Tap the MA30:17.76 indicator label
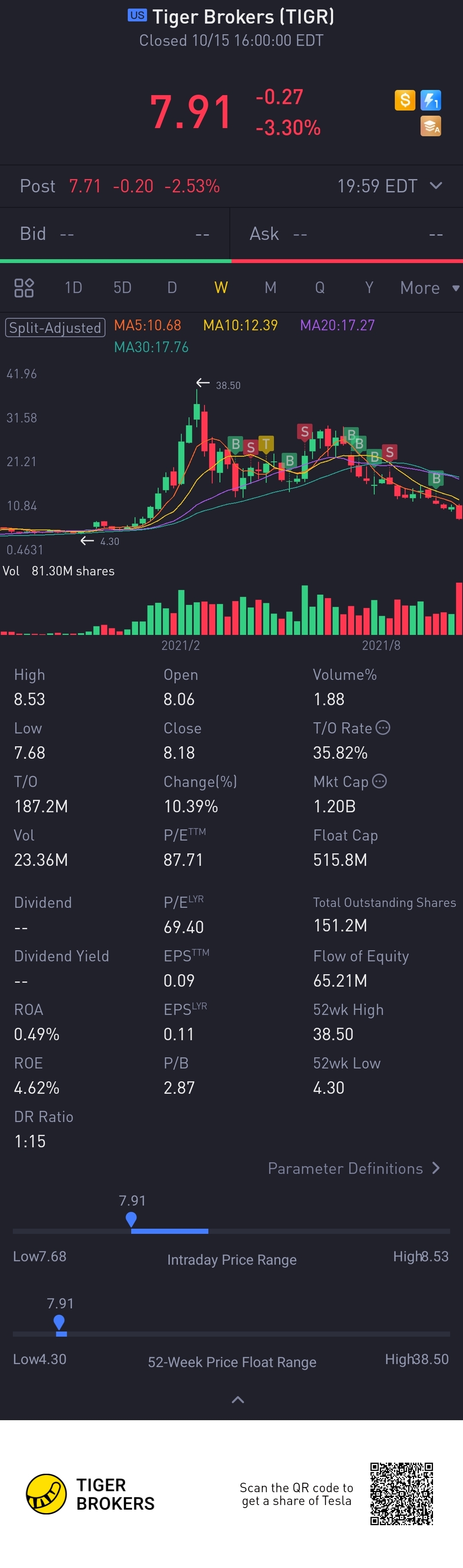Screen dimensions: 463x1568 tap(151, 347)
